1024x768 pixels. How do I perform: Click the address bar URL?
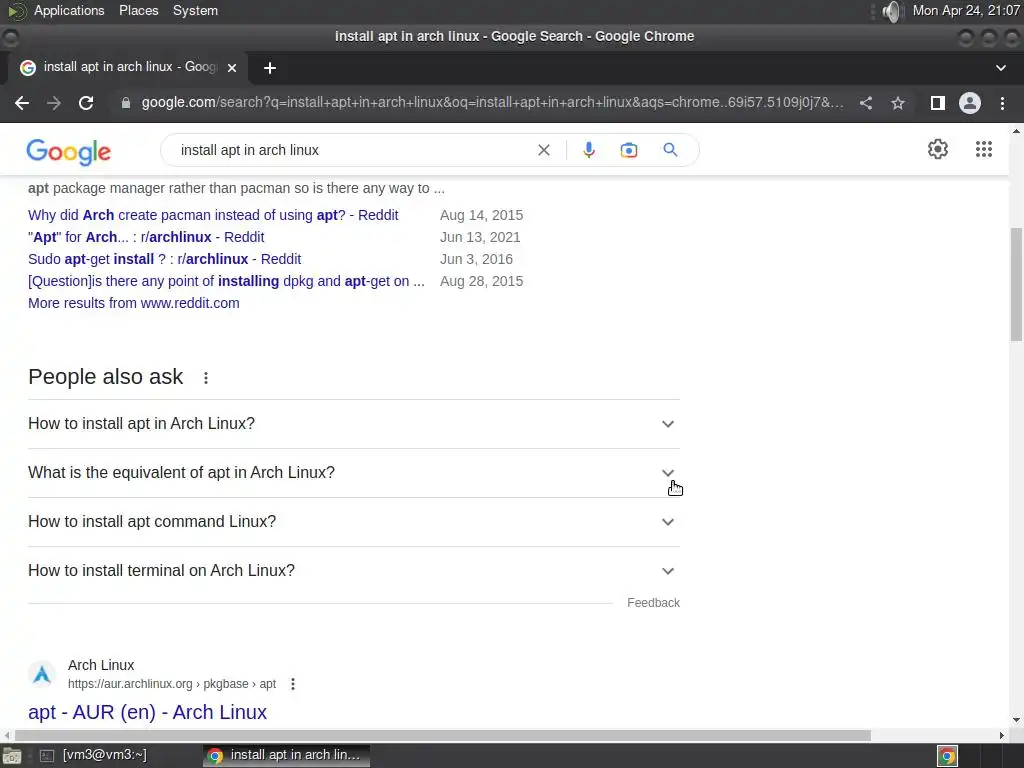click(492, 103)
